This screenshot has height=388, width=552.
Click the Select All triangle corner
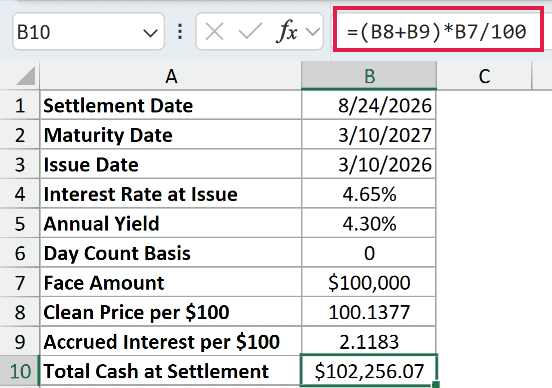(25, 76)
